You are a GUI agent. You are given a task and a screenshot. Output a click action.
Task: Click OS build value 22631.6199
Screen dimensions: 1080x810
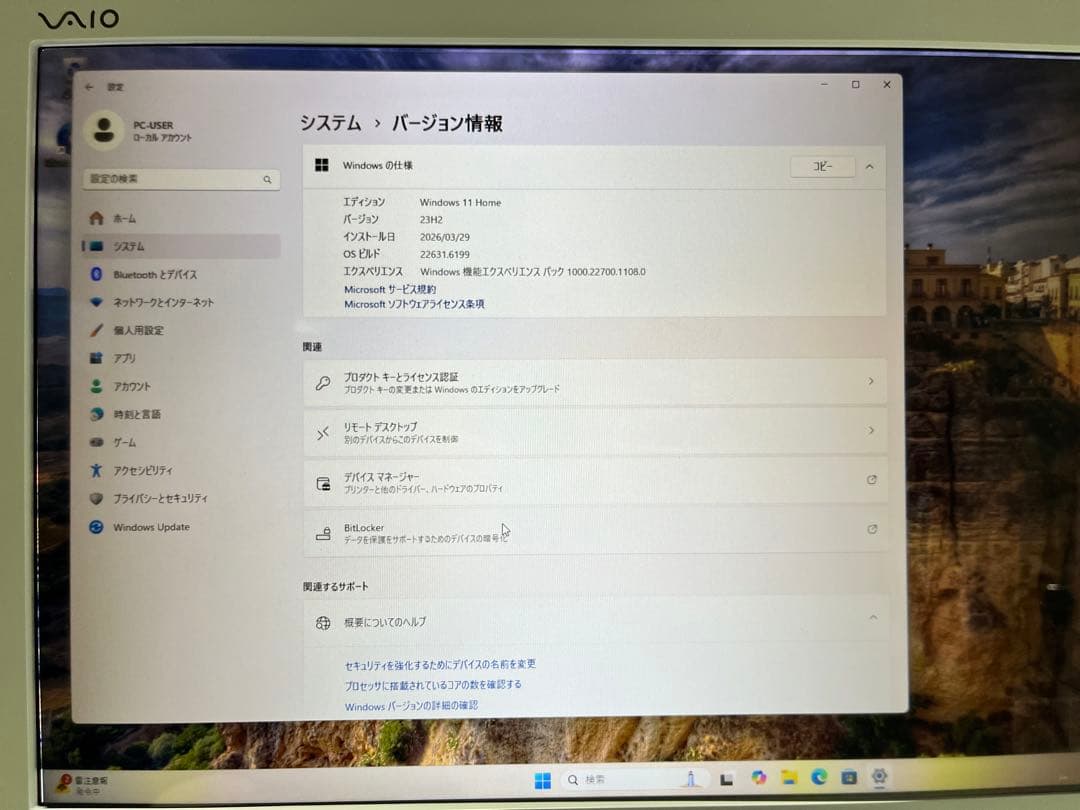pos(445,254)
